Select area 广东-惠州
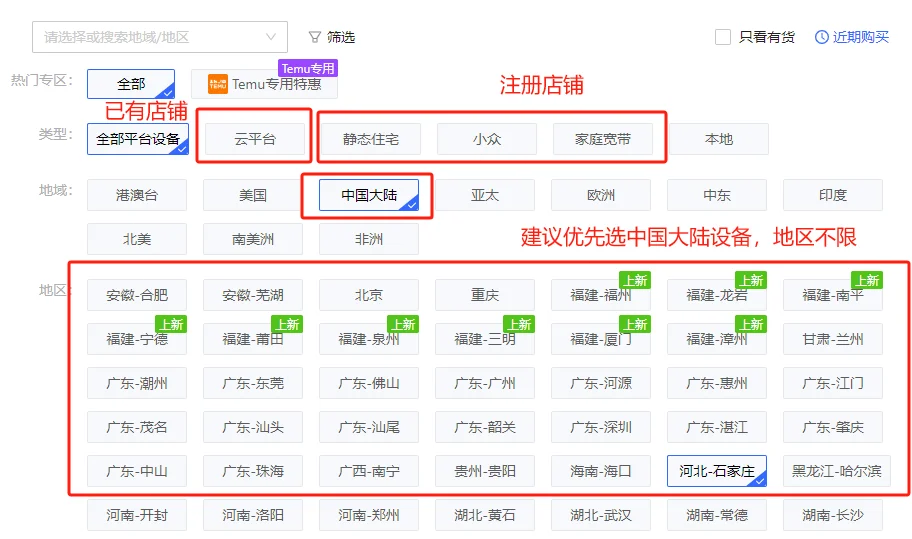Screen dimensions: 912x539 [717, 383]
